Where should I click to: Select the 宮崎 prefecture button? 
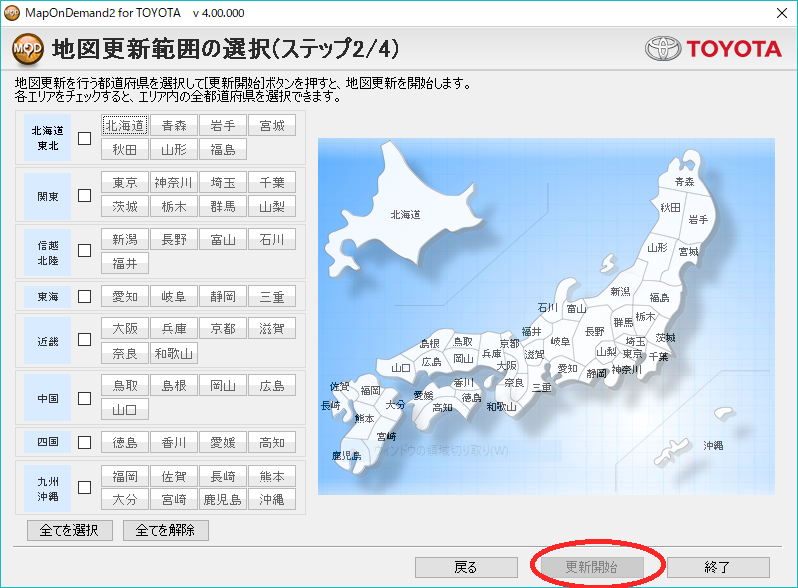(174, 499)
